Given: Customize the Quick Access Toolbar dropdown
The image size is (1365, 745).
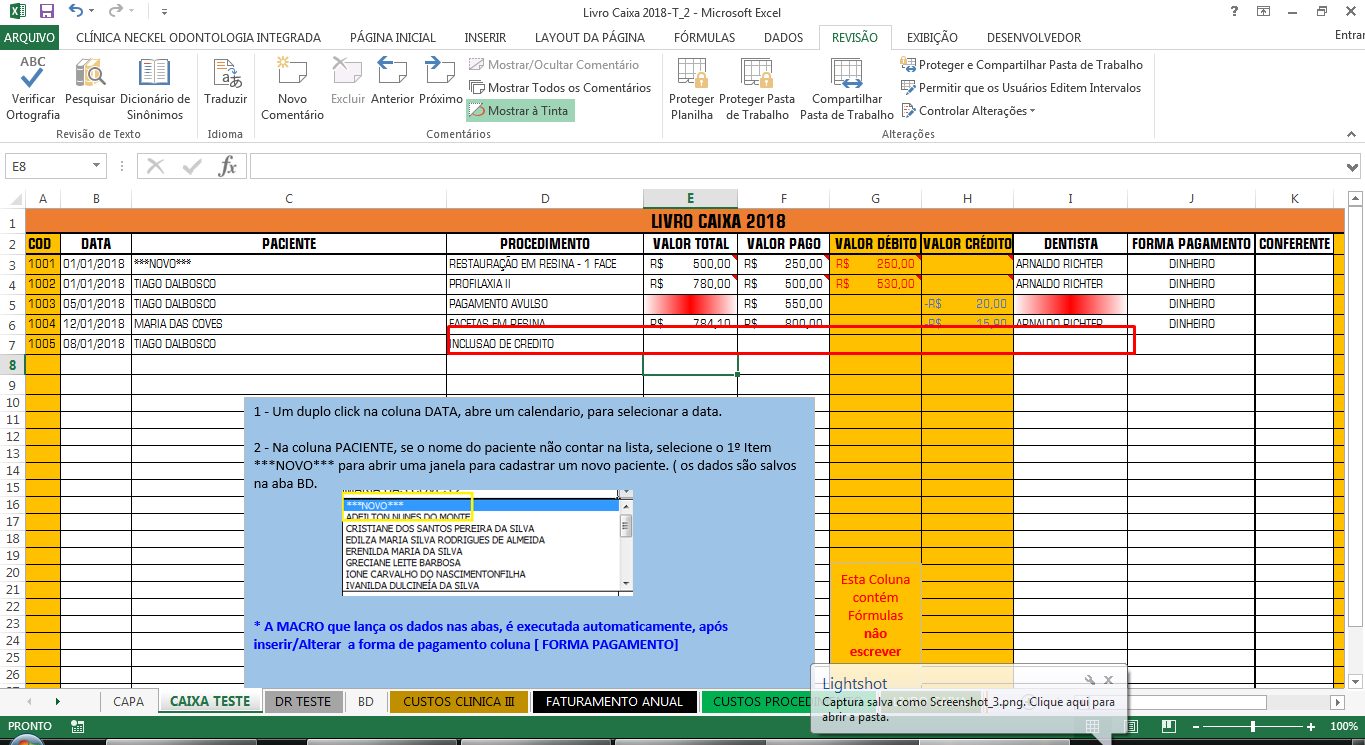Looking at the screenshot, I should pyautogui.click(x=164, y=13).
